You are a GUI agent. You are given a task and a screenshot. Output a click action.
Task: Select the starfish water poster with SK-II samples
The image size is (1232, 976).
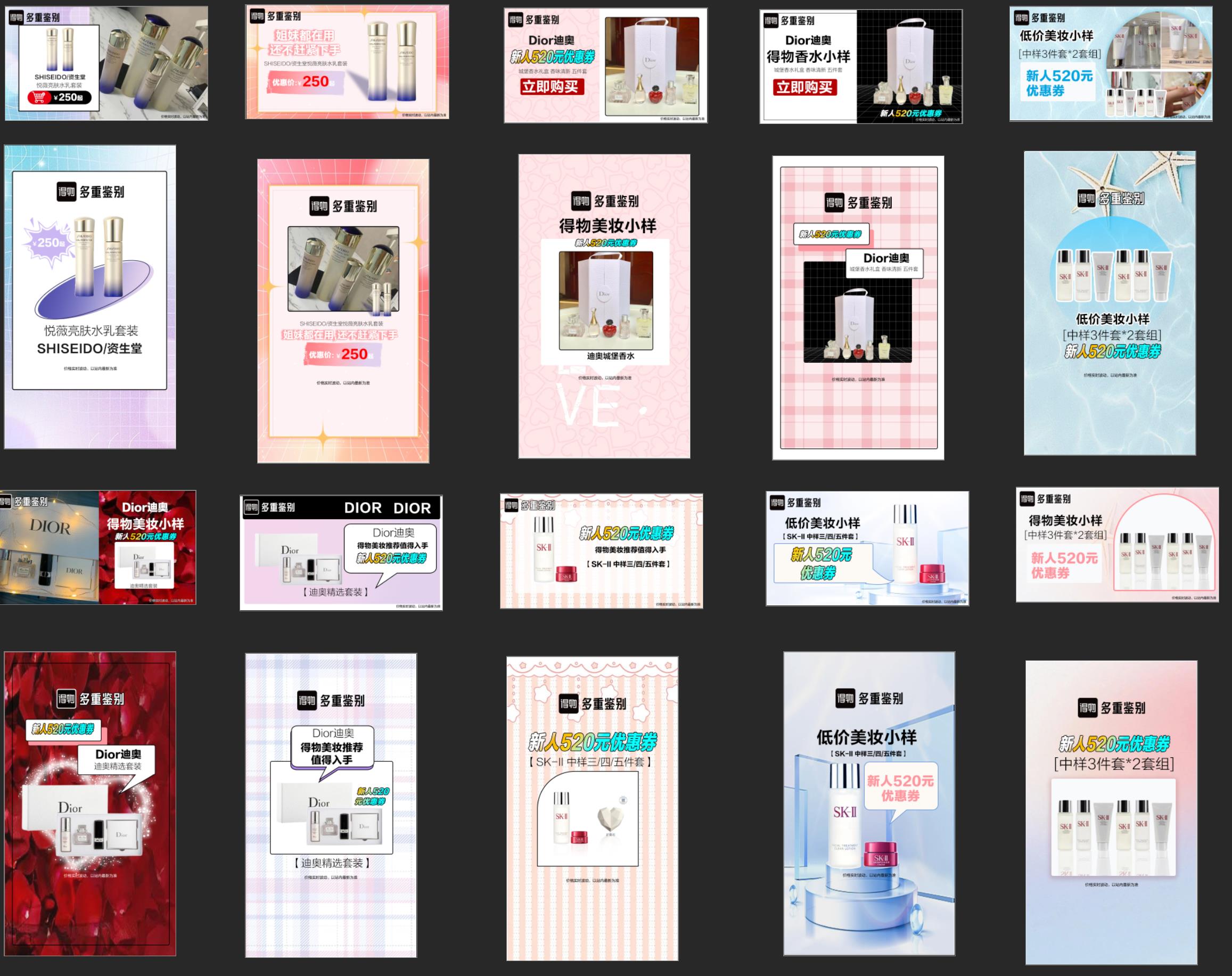click(x=1110, y=303)
